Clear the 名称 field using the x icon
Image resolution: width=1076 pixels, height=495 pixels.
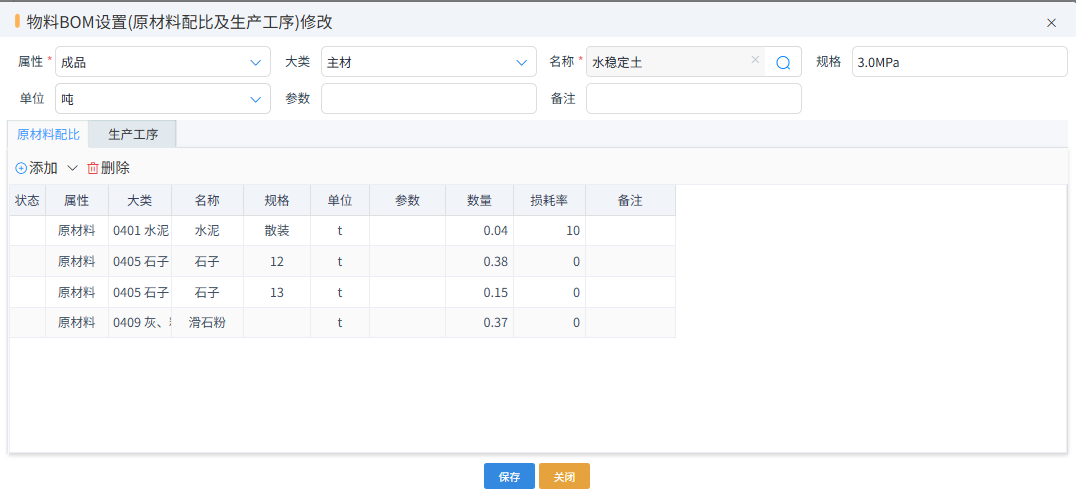(x=755, y=60)
